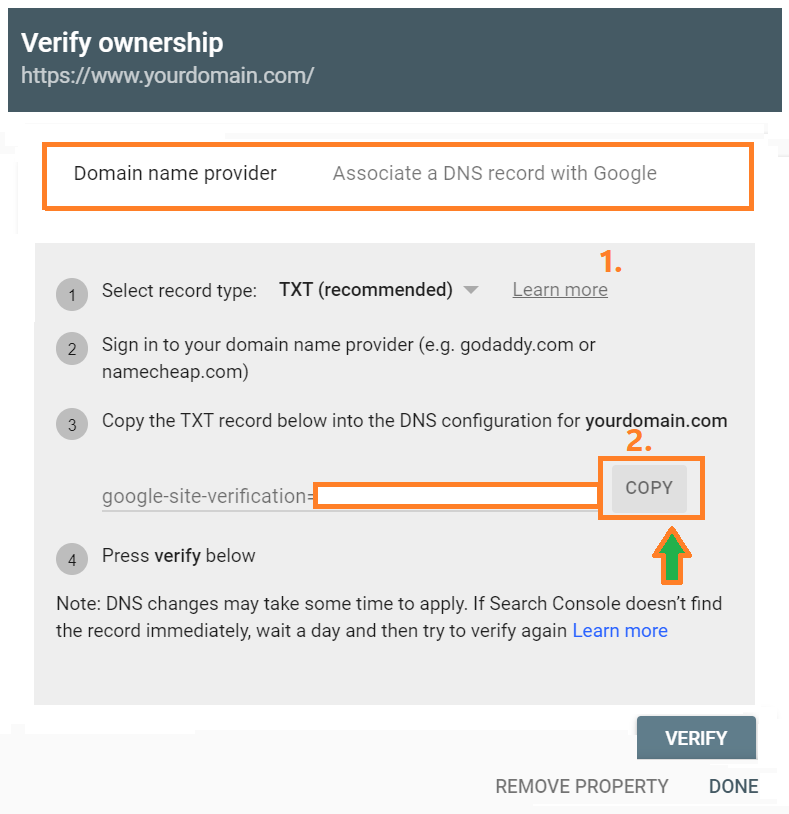The width and height of the screenshot is (789, 814).
Task: Click Associate a DNS record with Google
Action: (x=495, y=173)
